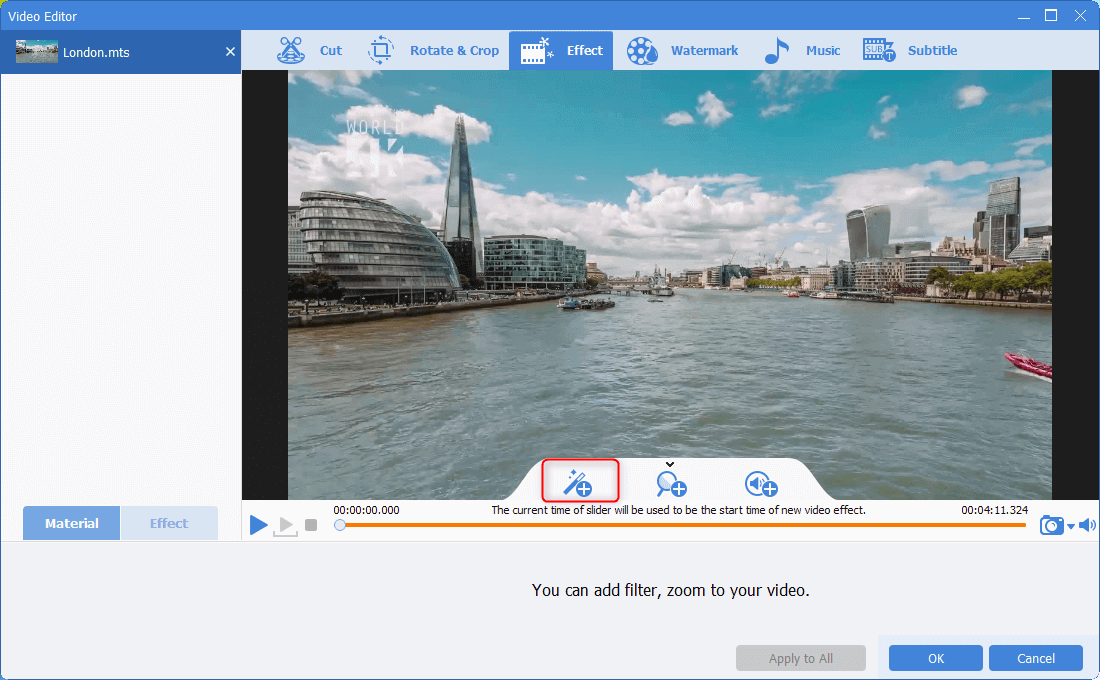Click the add zoom effect magnifier icon

point(671,484)
